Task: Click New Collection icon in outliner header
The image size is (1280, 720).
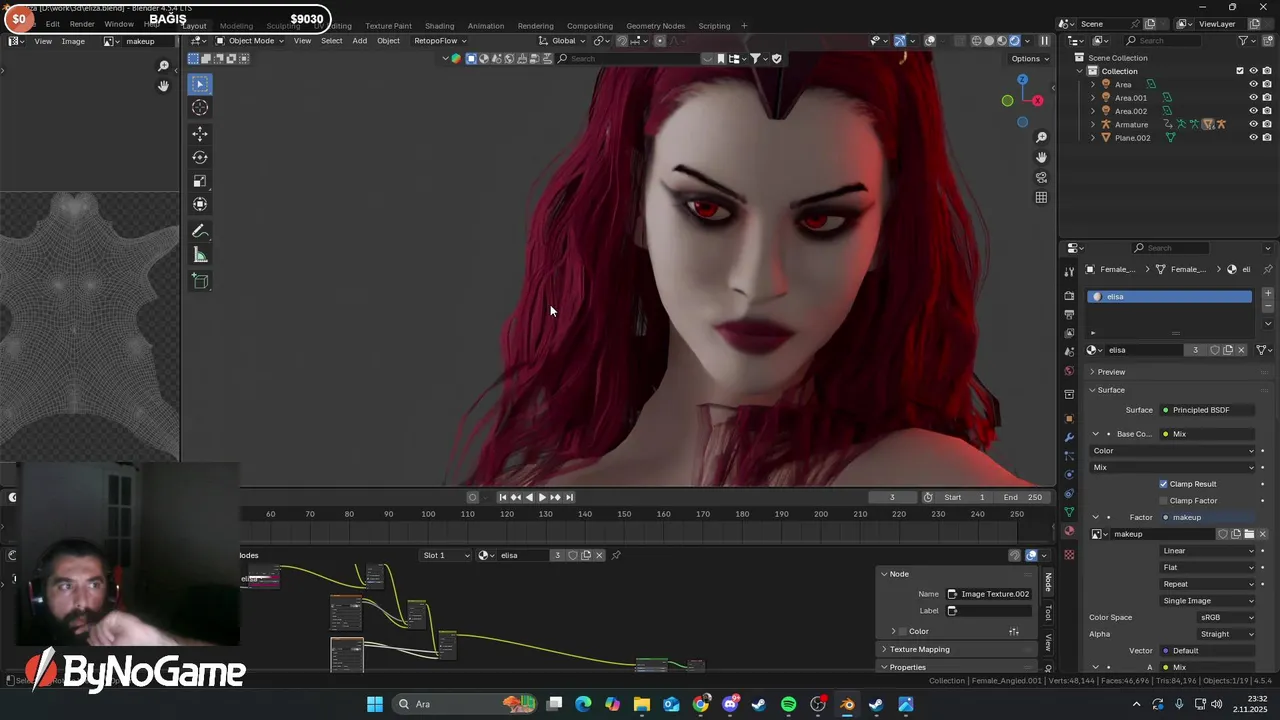Action: 1269,41
